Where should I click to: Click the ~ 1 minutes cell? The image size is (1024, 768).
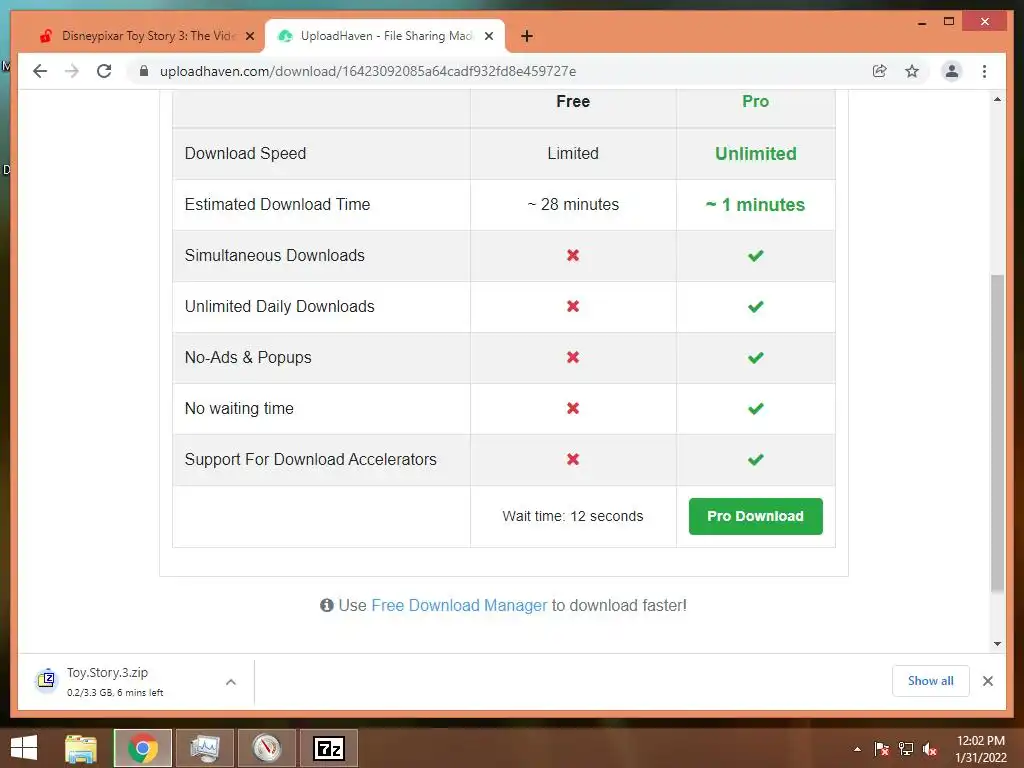coord(756,204)
